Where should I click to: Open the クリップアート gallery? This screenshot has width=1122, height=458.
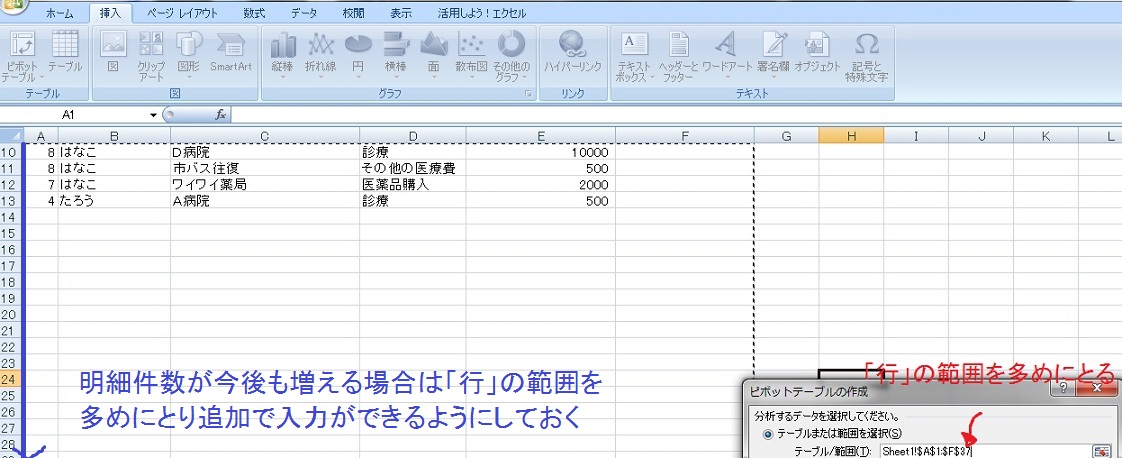tap(151, 57)
